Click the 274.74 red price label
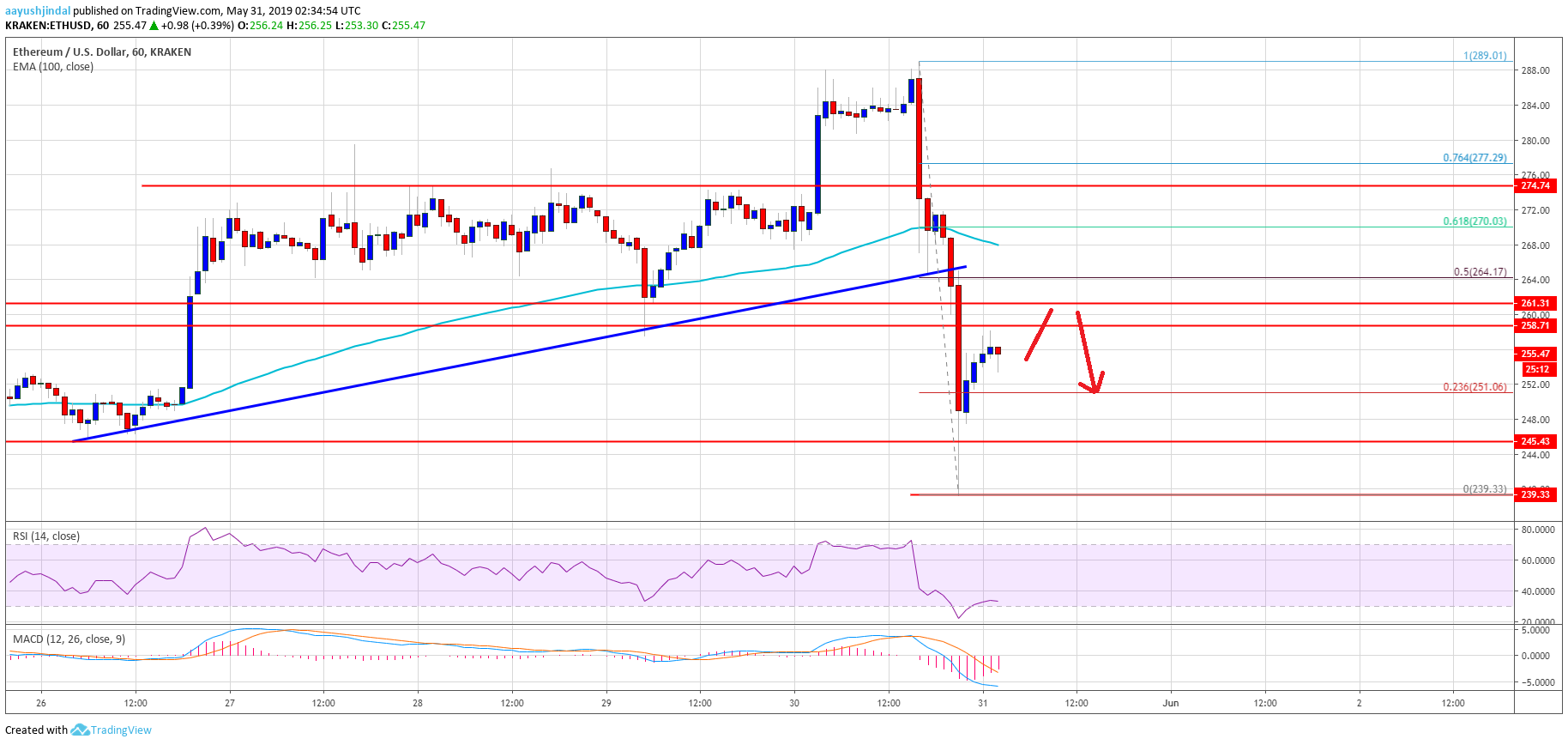The width and height of the screenshot is (1568, 745). [x=1535, y=185]
